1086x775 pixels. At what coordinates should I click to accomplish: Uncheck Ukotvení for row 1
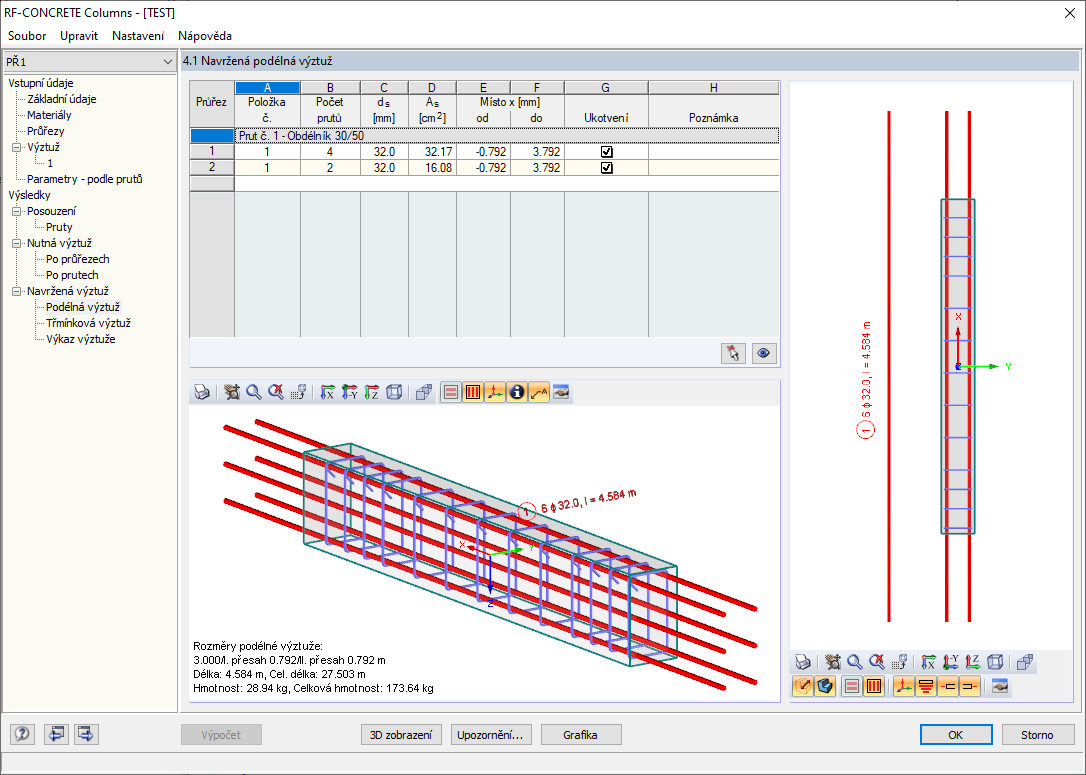click(x=607, y=152)
